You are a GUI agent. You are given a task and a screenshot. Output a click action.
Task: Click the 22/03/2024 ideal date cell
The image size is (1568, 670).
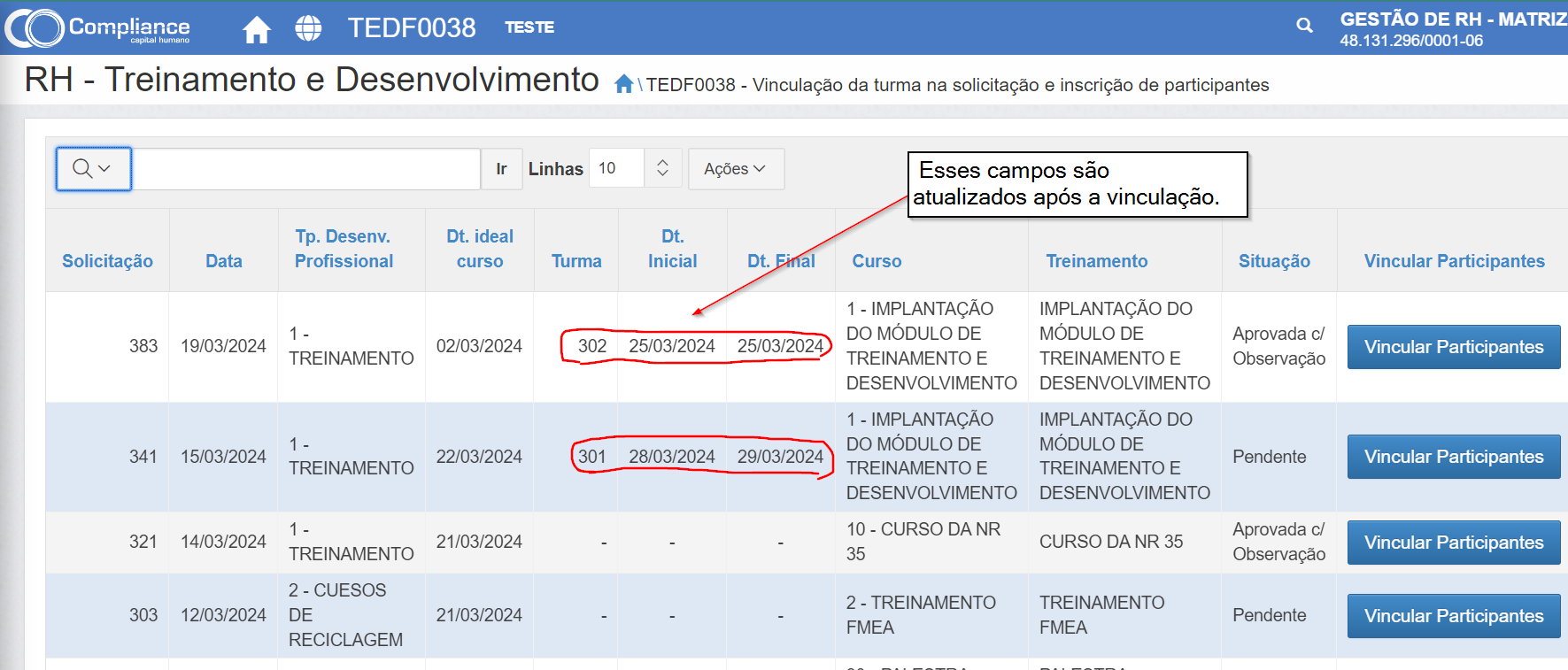(479, 457)
